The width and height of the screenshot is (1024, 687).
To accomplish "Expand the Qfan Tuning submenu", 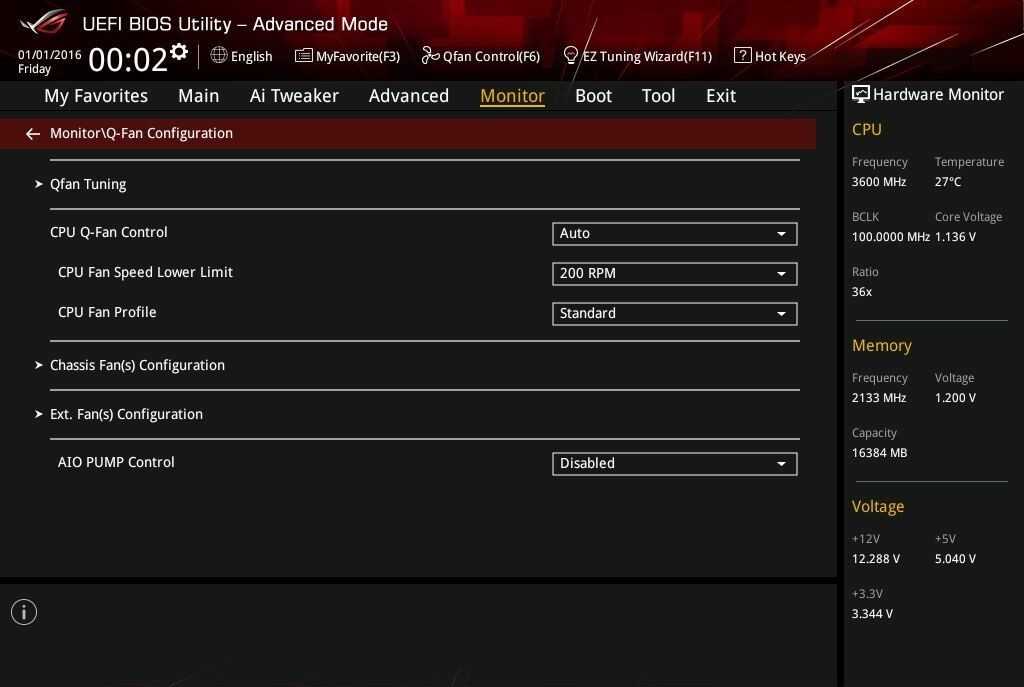I will pyautogui.click(x=88, y=184).
